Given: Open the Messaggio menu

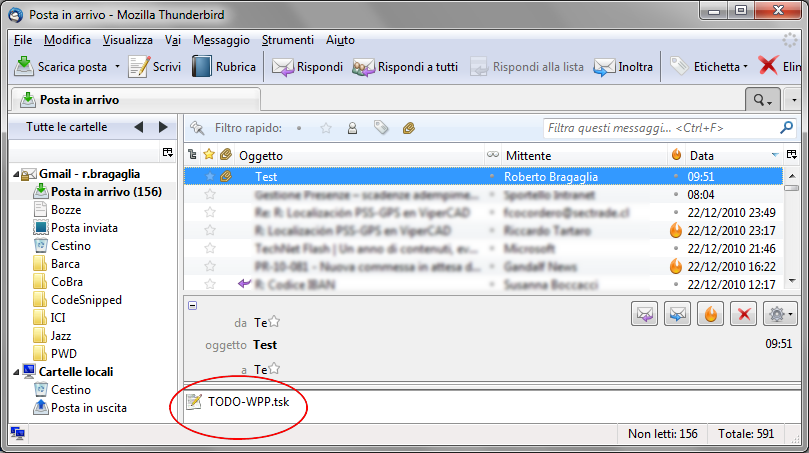Looking at the screenshot, I should 221,40.
